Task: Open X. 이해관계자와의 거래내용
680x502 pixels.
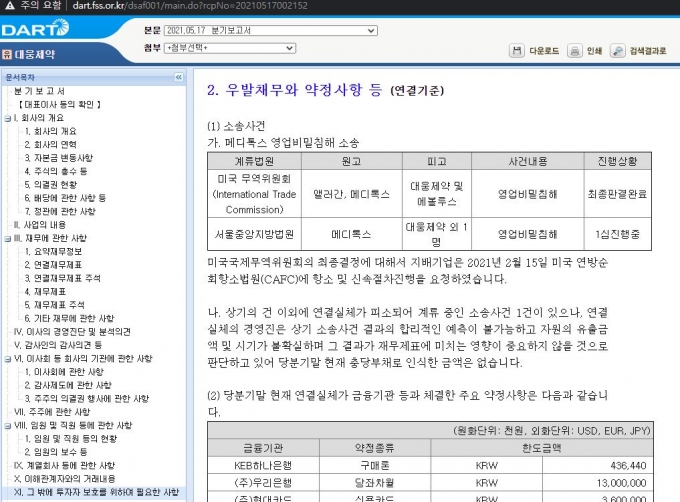Action: (65, 479)
